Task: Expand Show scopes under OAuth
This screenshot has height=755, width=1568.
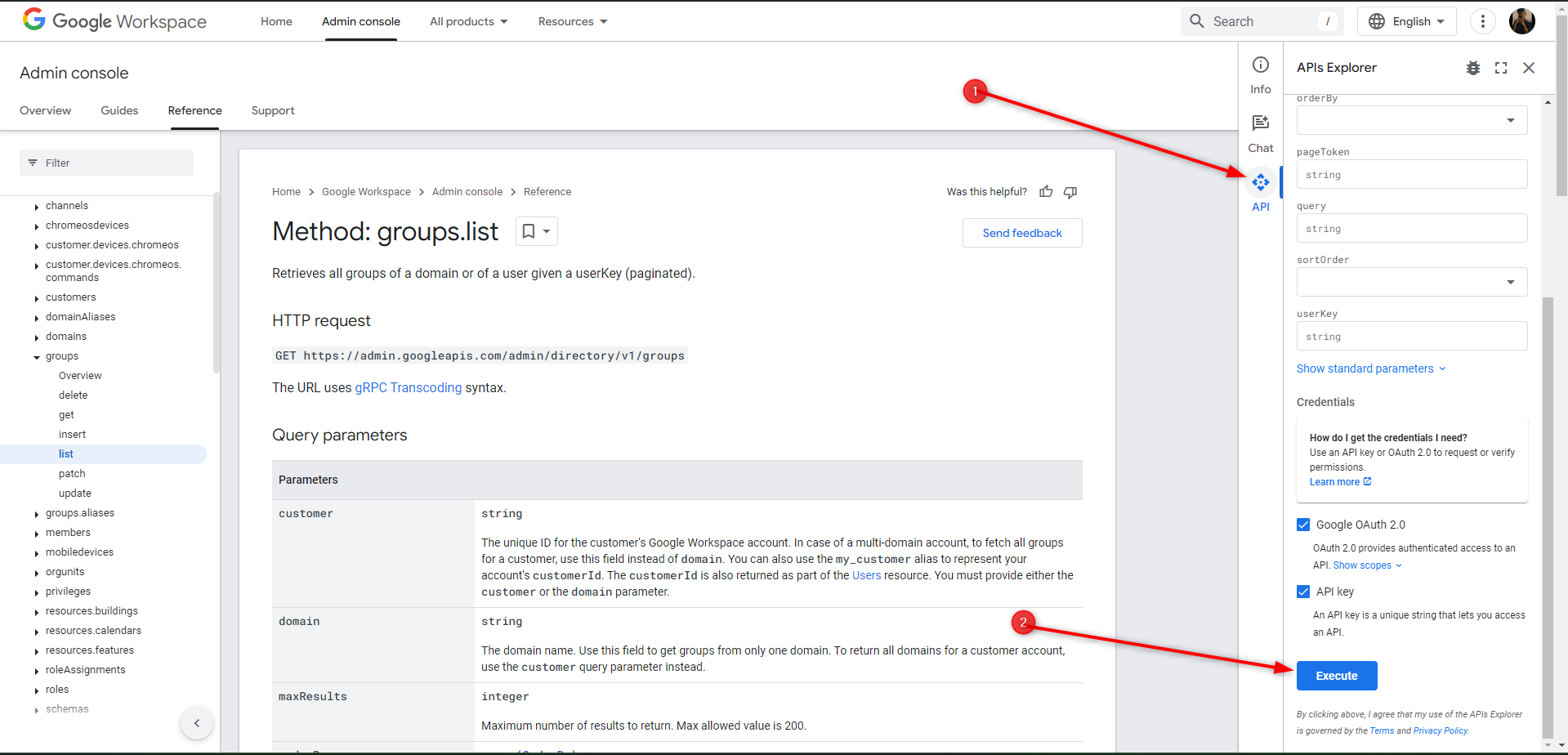Action: [x=1368, y=565]
